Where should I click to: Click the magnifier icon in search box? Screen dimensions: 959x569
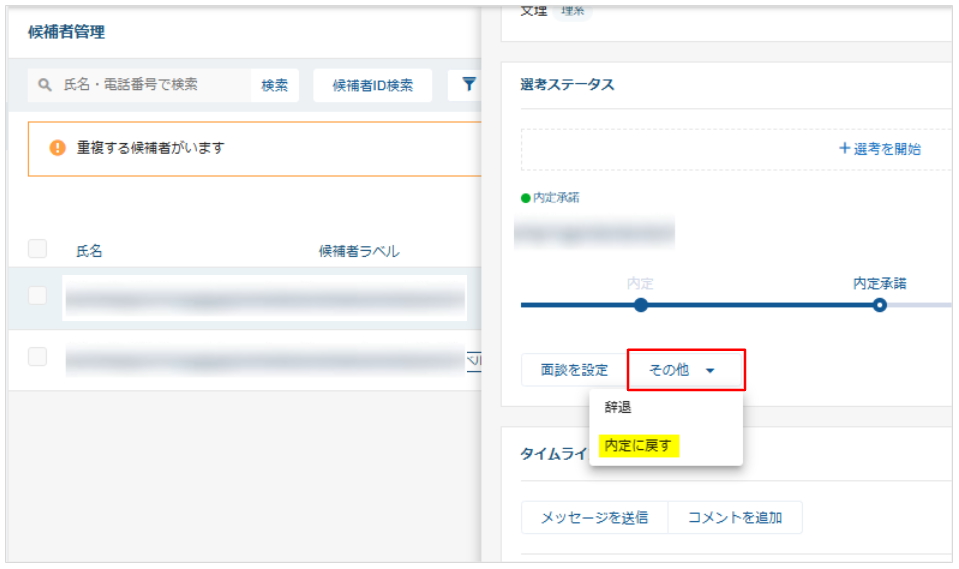tap(45, 86)
